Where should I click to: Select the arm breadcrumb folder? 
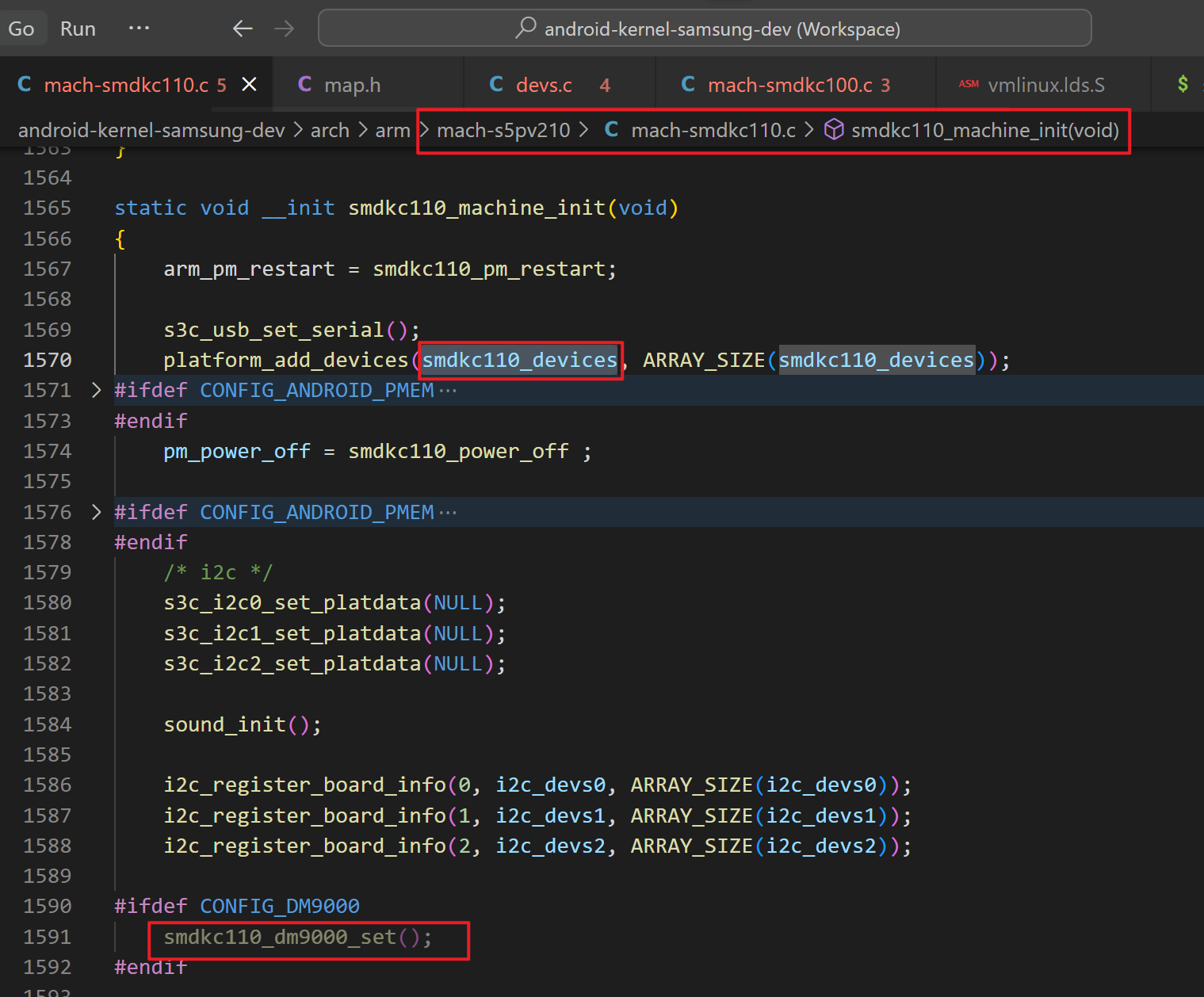(392, 130)
